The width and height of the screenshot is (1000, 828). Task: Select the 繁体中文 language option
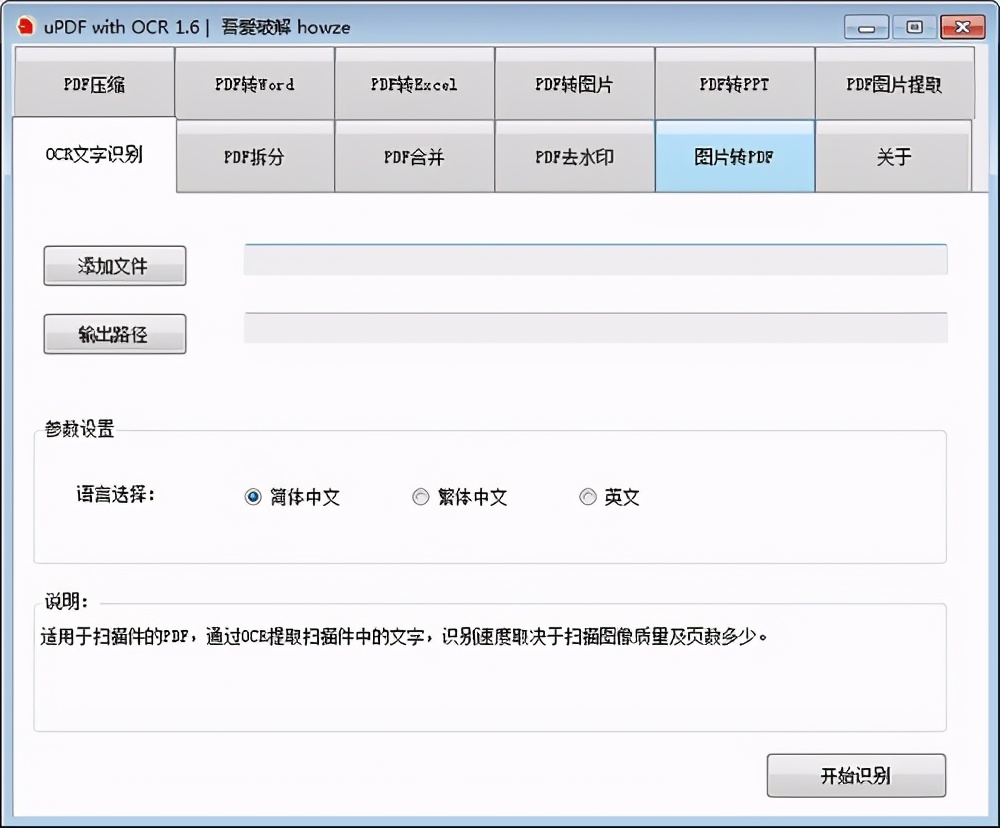coord(421,496)
